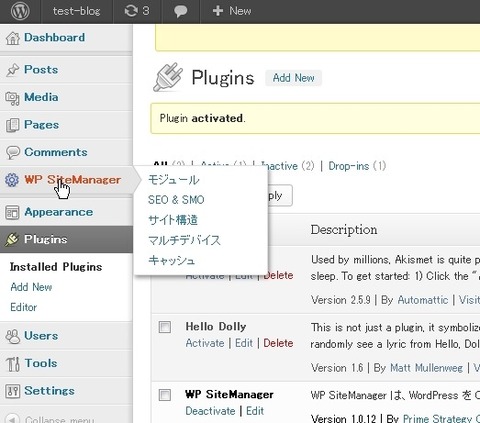
Task: Click Add New button beside Plugins heading
Action: pyautogui.click(x=293, y=78)
